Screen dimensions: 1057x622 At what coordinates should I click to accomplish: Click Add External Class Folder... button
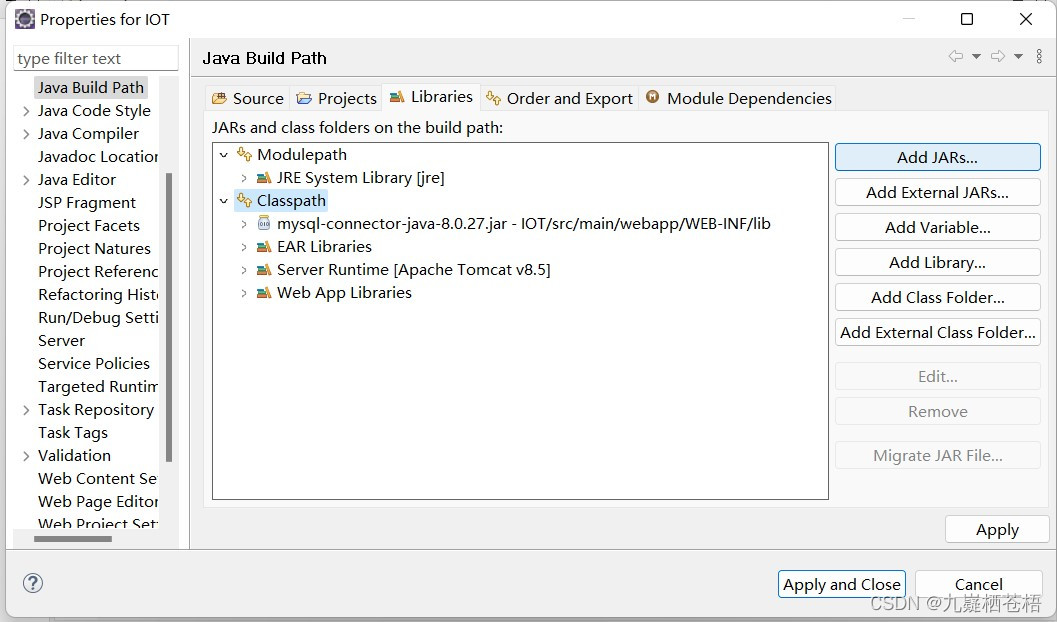(938, 332)
